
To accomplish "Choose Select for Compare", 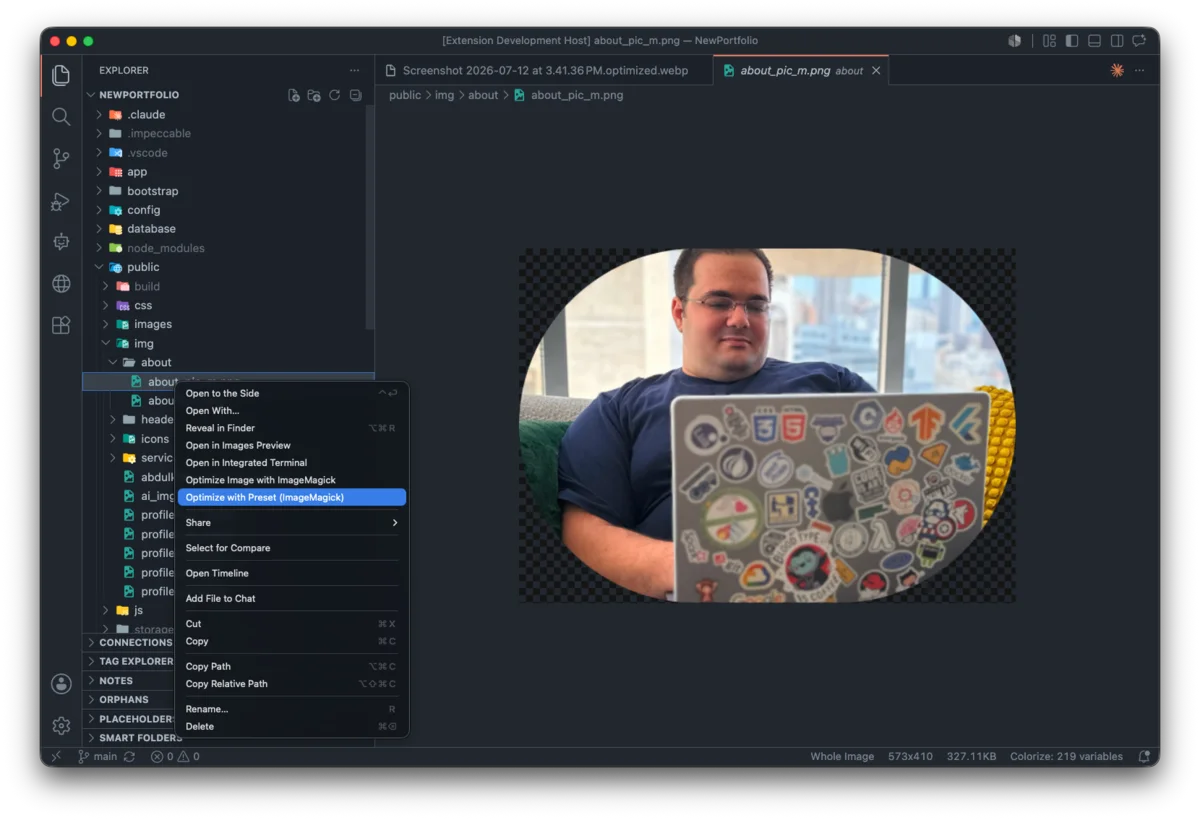I will 291,548.
